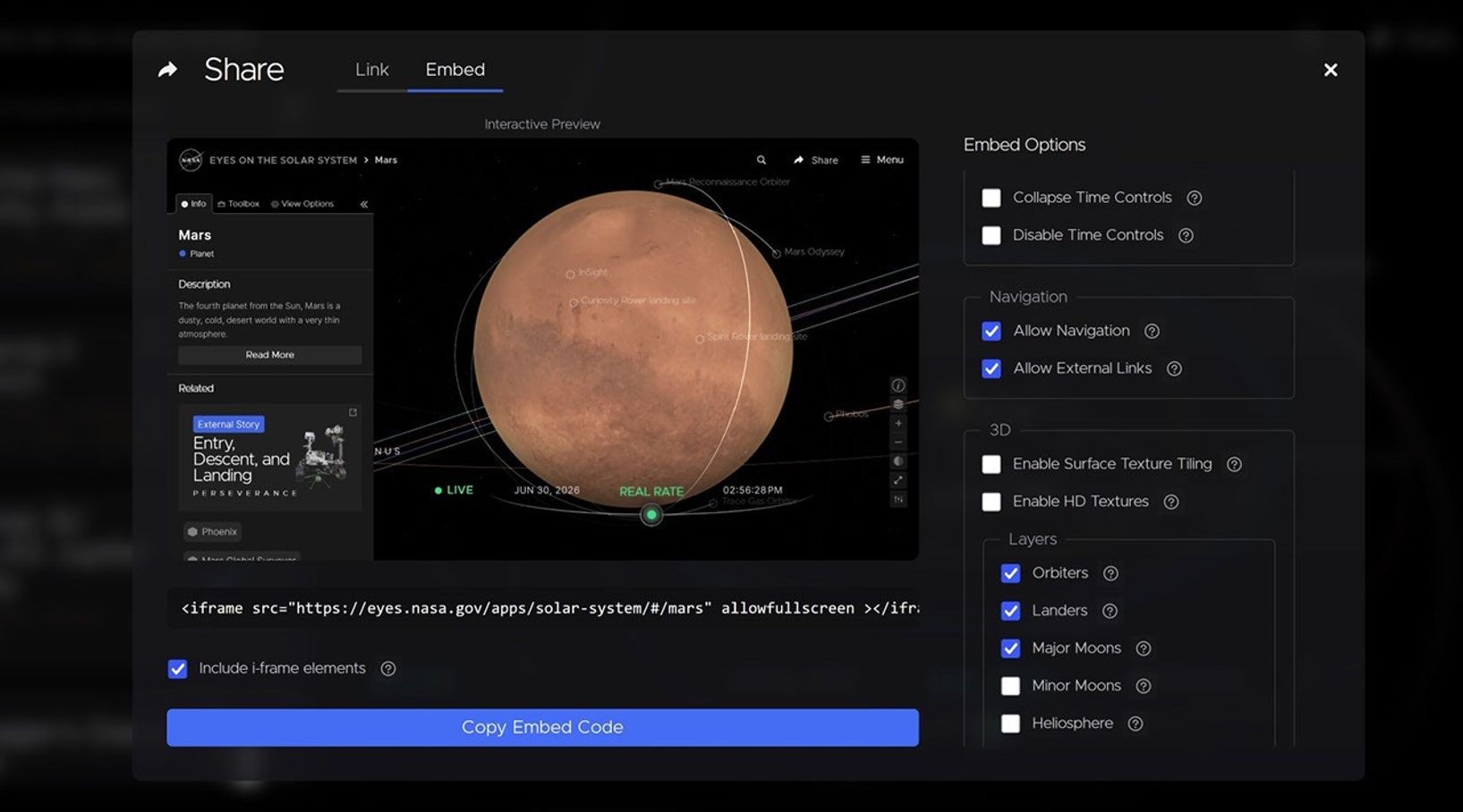Click the iframe embed code field
The image size is (1463, 812).
(x=542, y=608)
